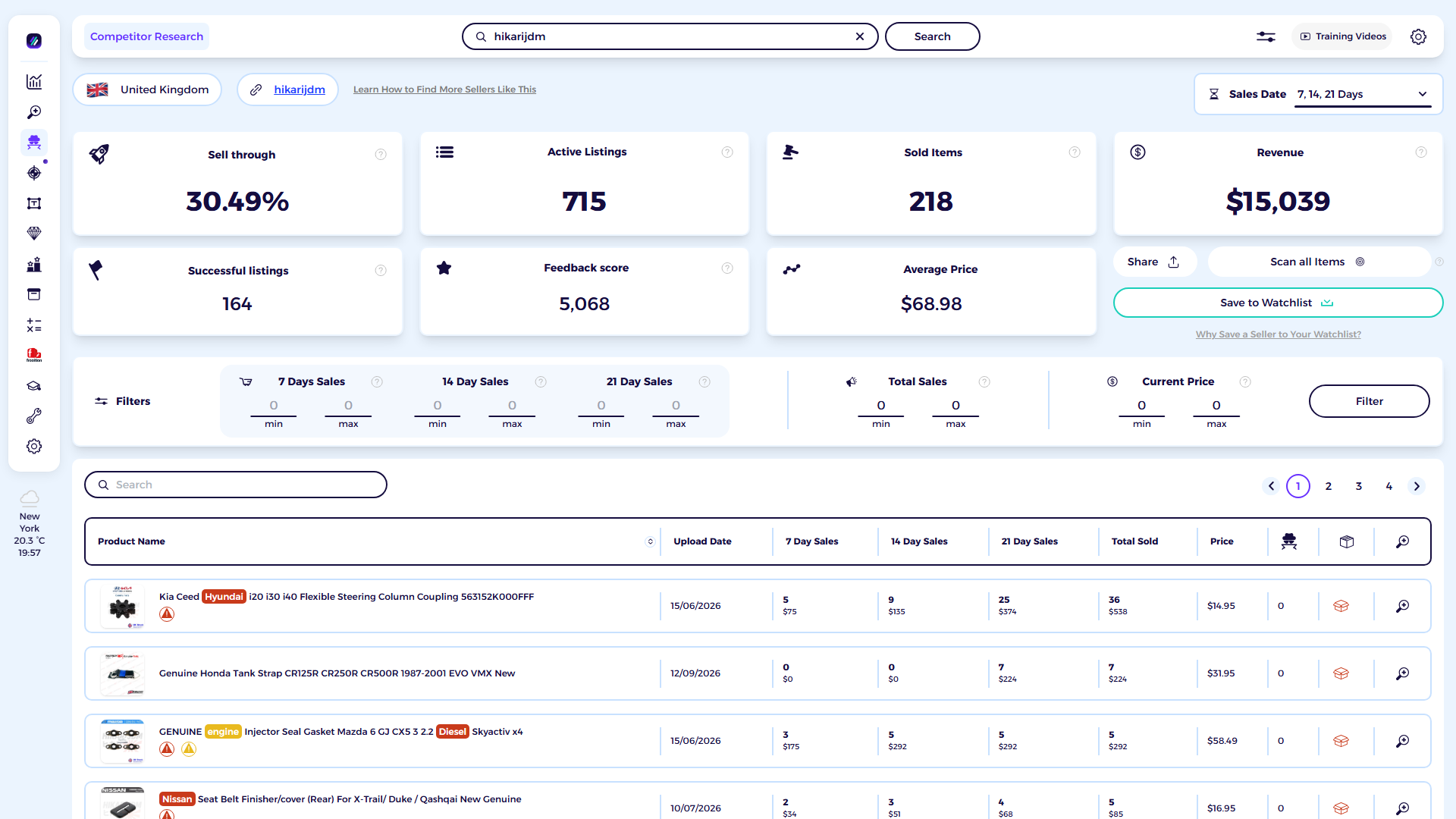1456x819 pixels.
Task: Click the spy icon column header
Action: (1289, 541)
